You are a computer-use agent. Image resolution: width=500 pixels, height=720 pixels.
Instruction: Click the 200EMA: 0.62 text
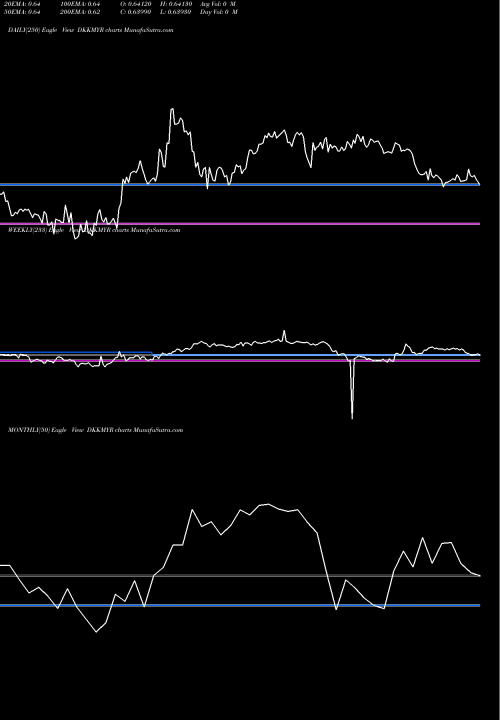[x=80, y=12]
